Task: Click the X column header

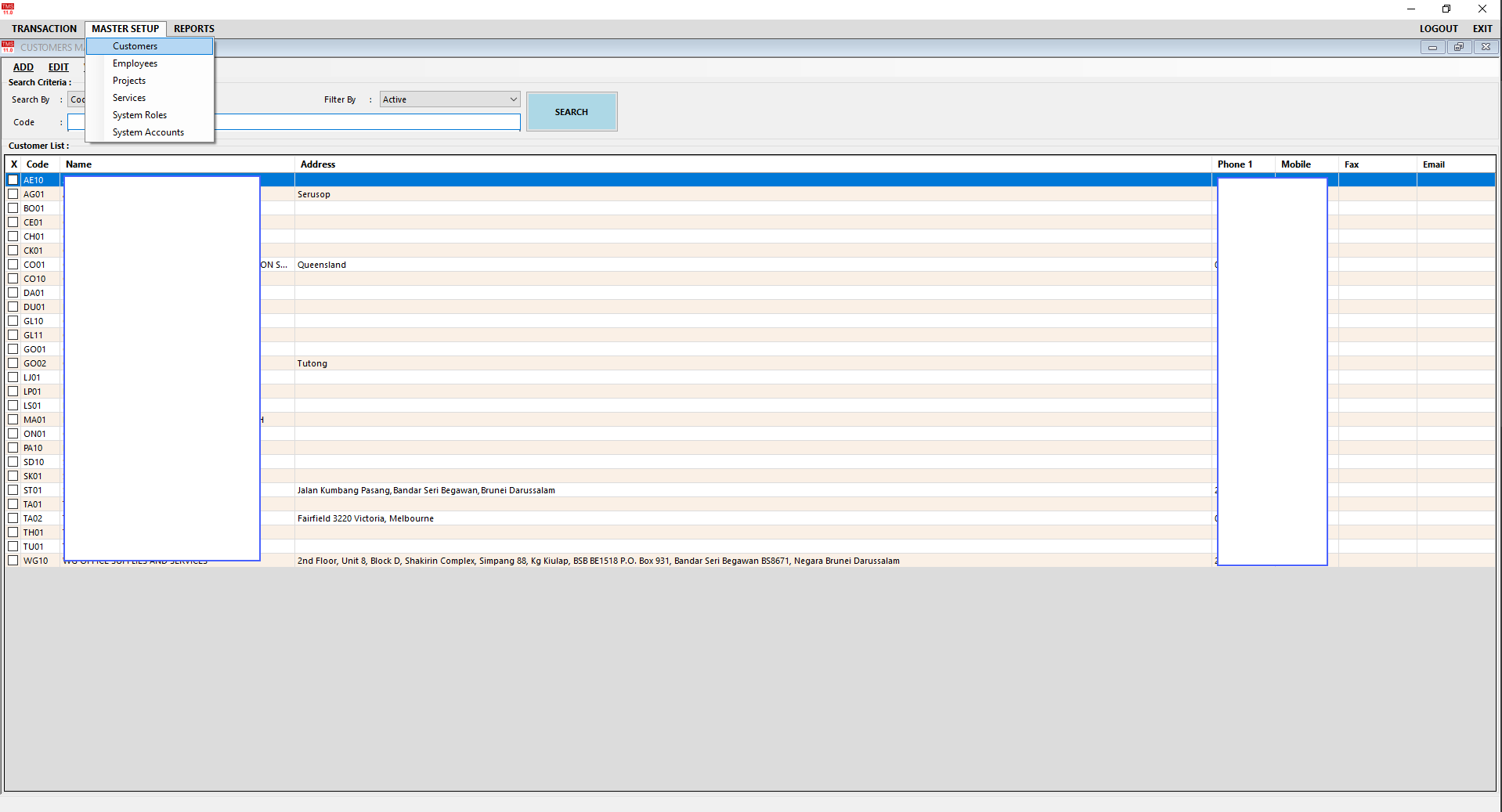Action: pos(13,164)
